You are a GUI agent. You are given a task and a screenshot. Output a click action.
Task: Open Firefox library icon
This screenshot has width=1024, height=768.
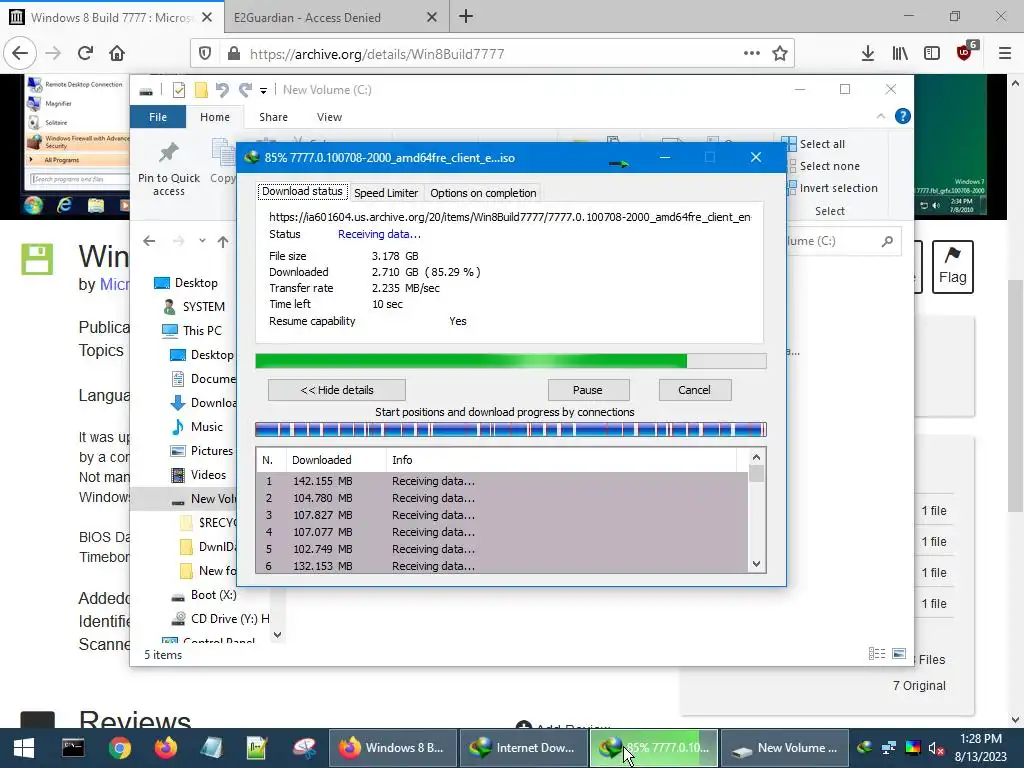coord(900,54)
